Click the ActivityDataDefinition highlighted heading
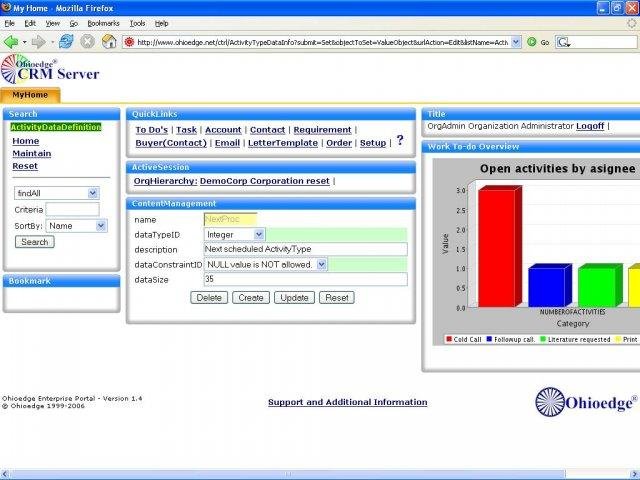Screen dimensions: 640x480 (x=56, y=127)
